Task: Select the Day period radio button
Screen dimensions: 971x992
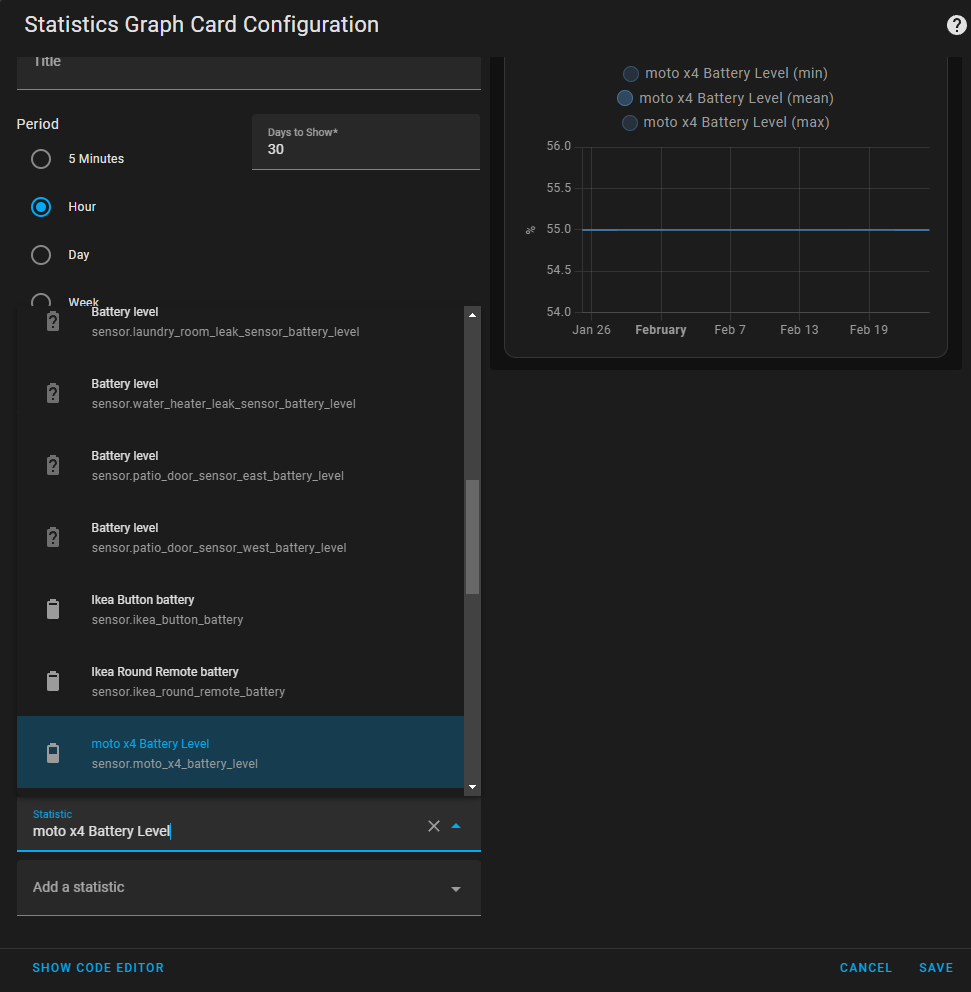Action: click(41, 255)
